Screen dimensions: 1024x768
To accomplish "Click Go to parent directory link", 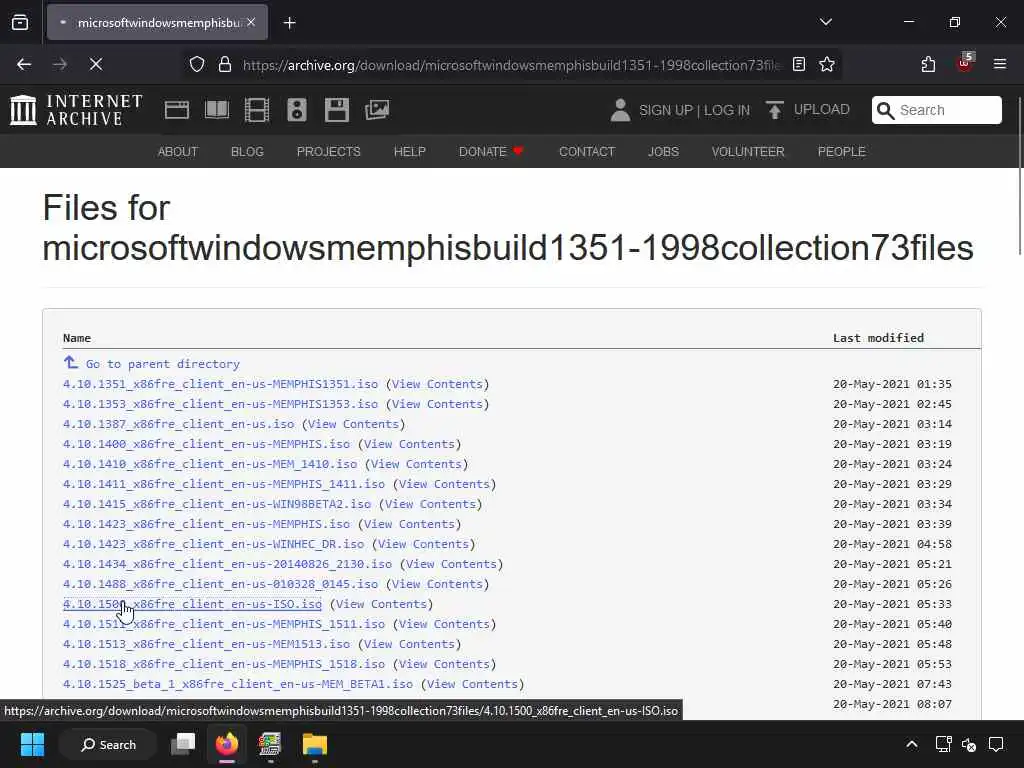I will tap(152, 364).
